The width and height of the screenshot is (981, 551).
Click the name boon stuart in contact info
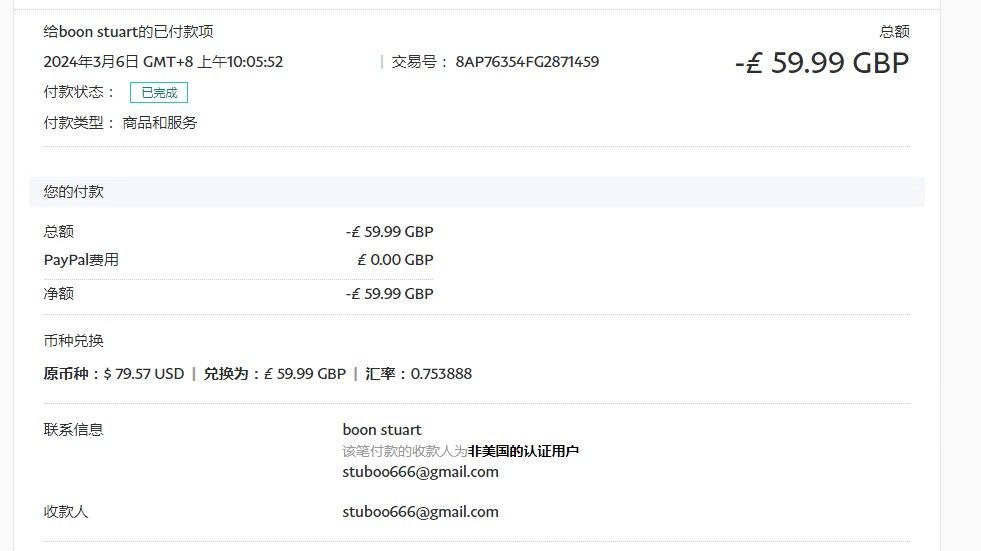pyautogui.click(x=382, y=430)
